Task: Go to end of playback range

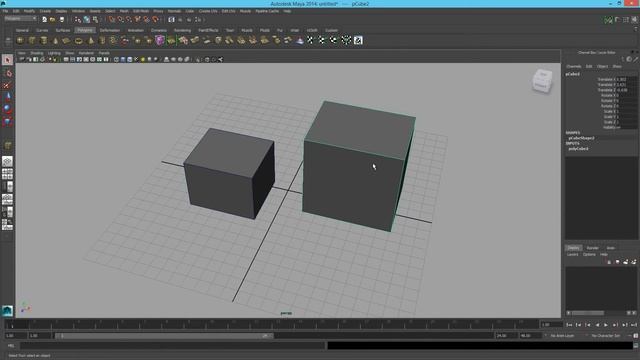Action: [x=634, y=325]
